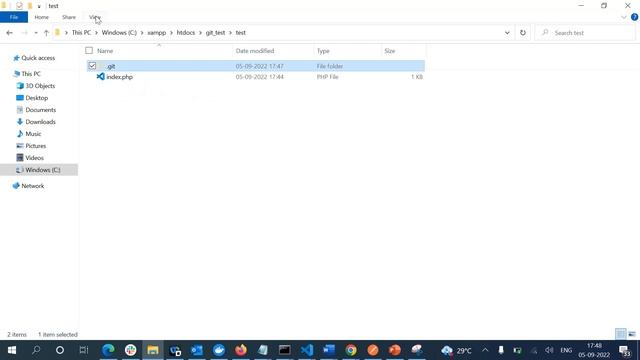The height and width of the screenshot is (360, 640).
Task: Open the Command Prompt taskbar icon
Action: [285, 350]
